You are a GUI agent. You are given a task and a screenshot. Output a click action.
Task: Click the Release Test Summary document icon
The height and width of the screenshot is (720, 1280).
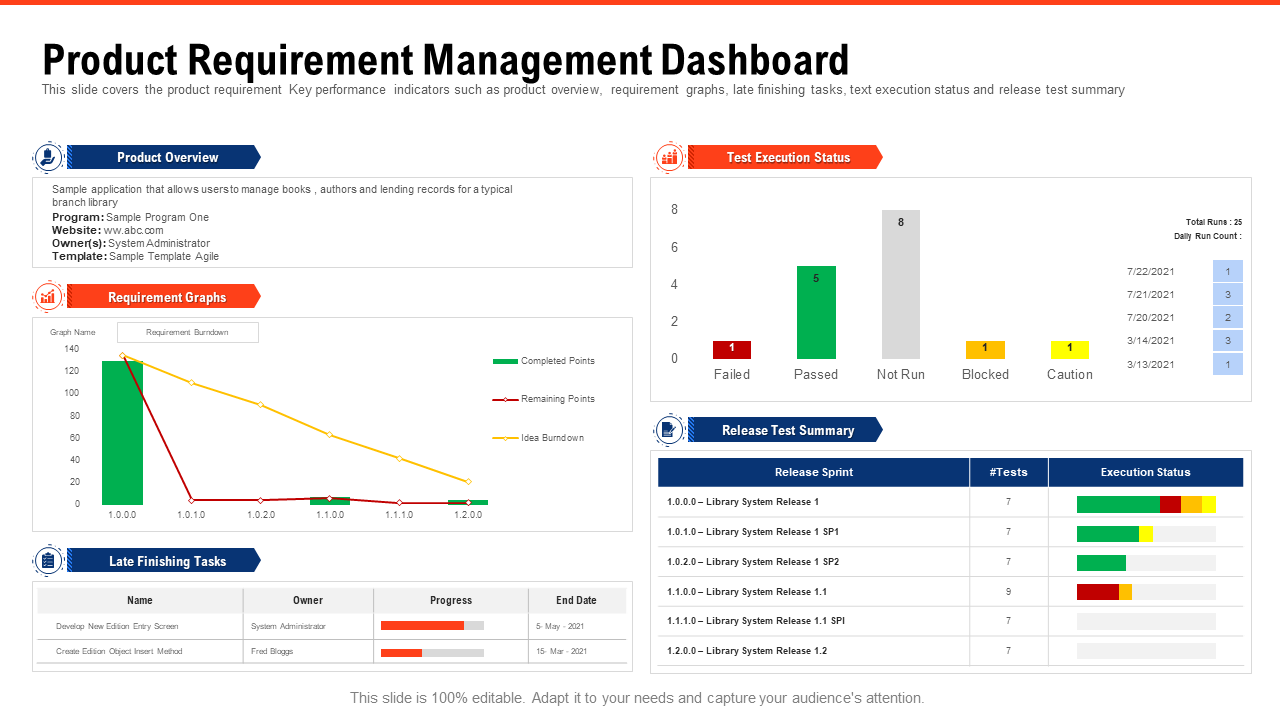point(669,430)
